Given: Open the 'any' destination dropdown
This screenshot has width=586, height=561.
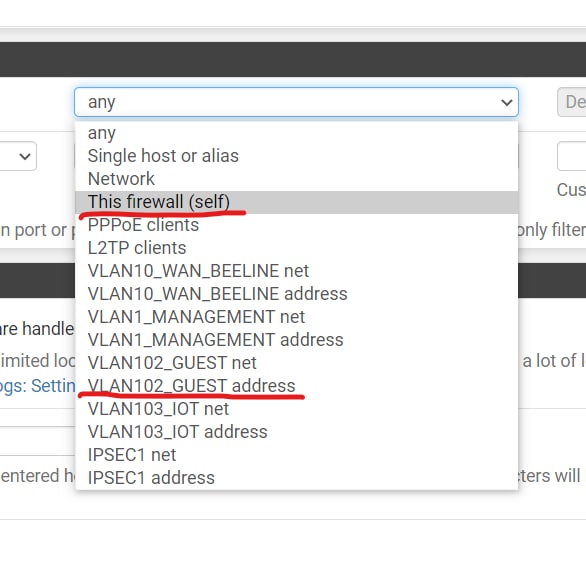Looking at the screenshot, I should pyautogui.click(x=296, y=102).
